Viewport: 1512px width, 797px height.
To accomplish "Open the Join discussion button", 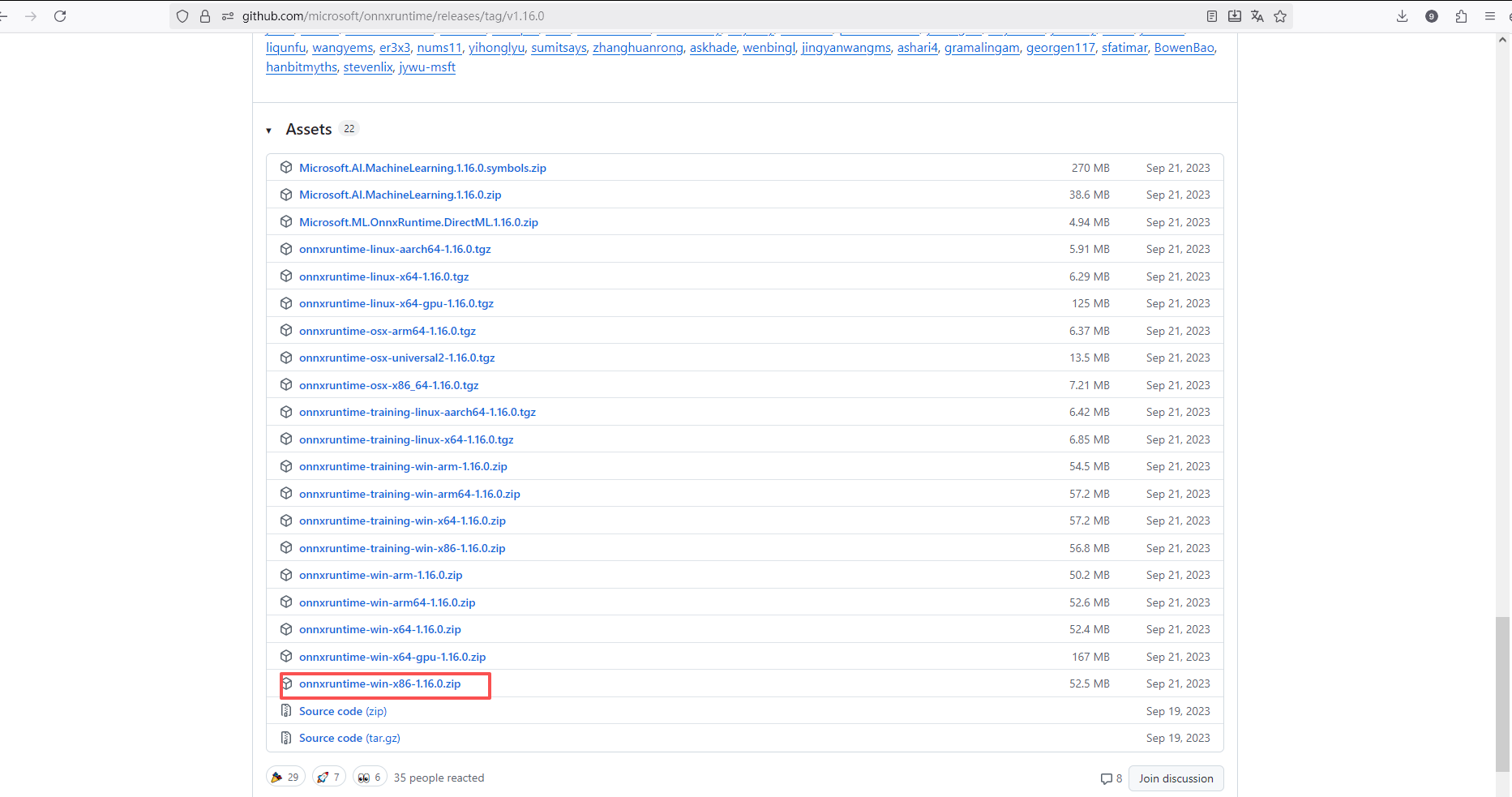I will [1176, 778].
